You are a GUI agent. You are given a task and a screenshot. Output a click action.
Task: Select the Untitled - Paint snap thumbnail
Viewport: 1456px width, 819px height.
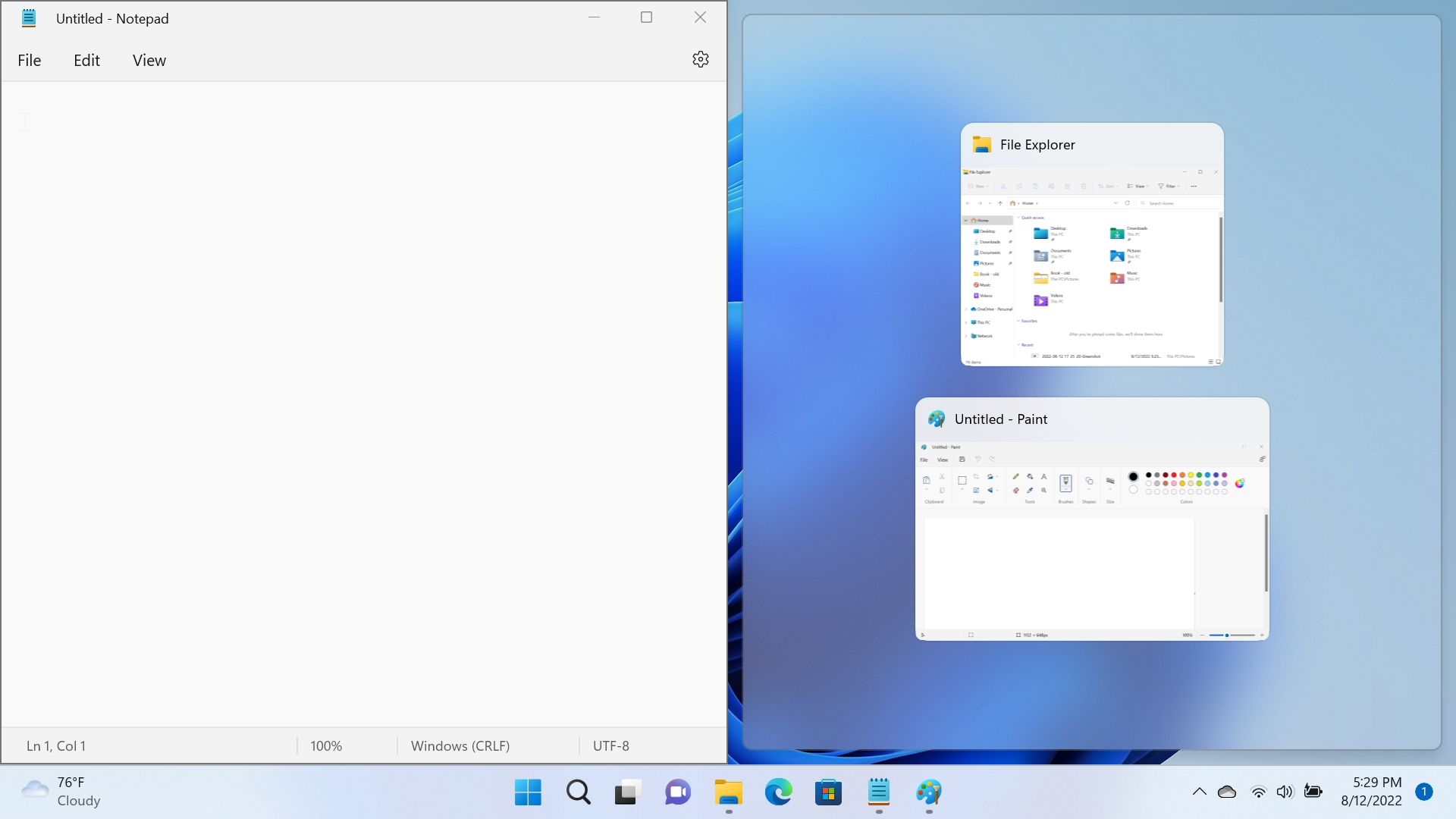pos(1092,519)
